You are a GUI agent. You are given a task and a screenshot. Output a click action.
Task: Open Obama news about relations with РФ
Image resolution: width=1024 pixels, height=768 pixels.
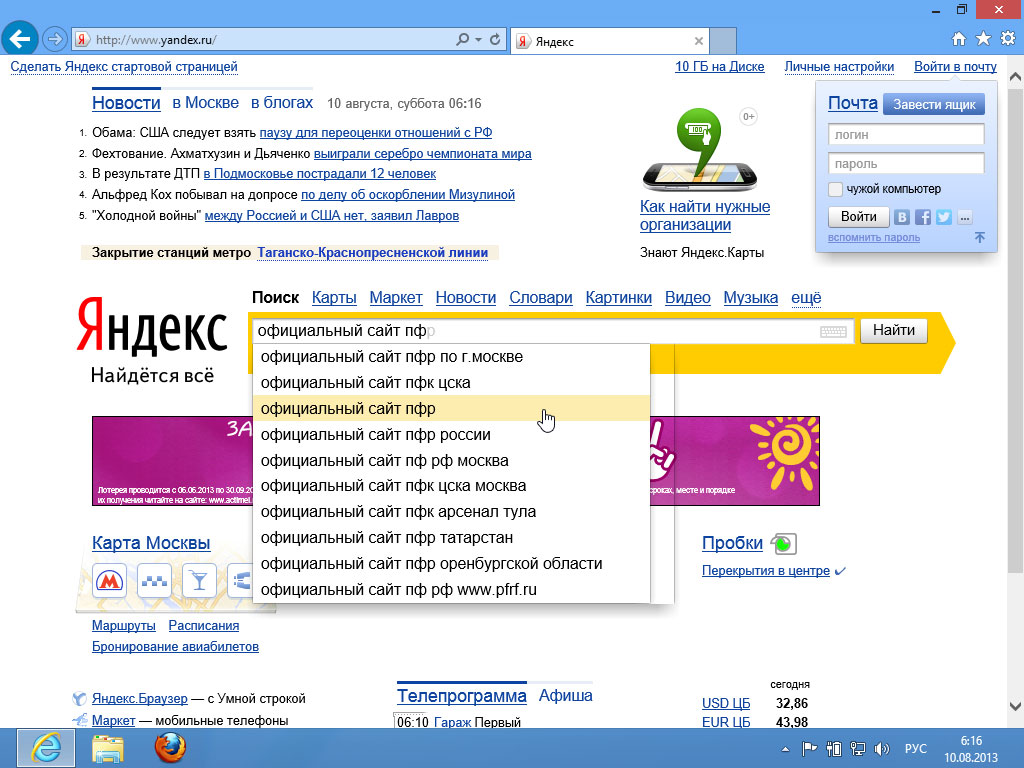pyautogui.click(x=376, y=133)
